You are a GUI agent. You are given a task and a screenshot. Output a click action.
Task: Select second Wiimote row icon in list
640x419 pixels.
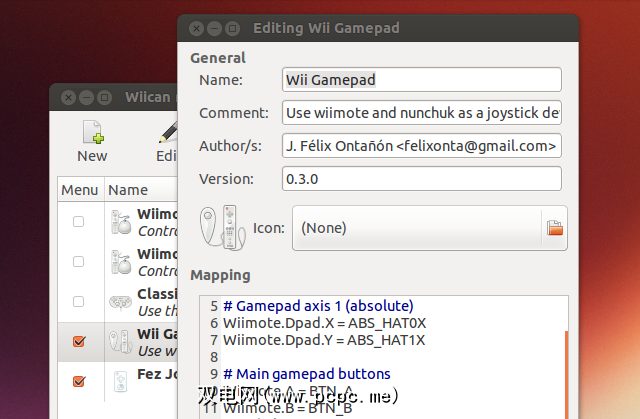121,262
